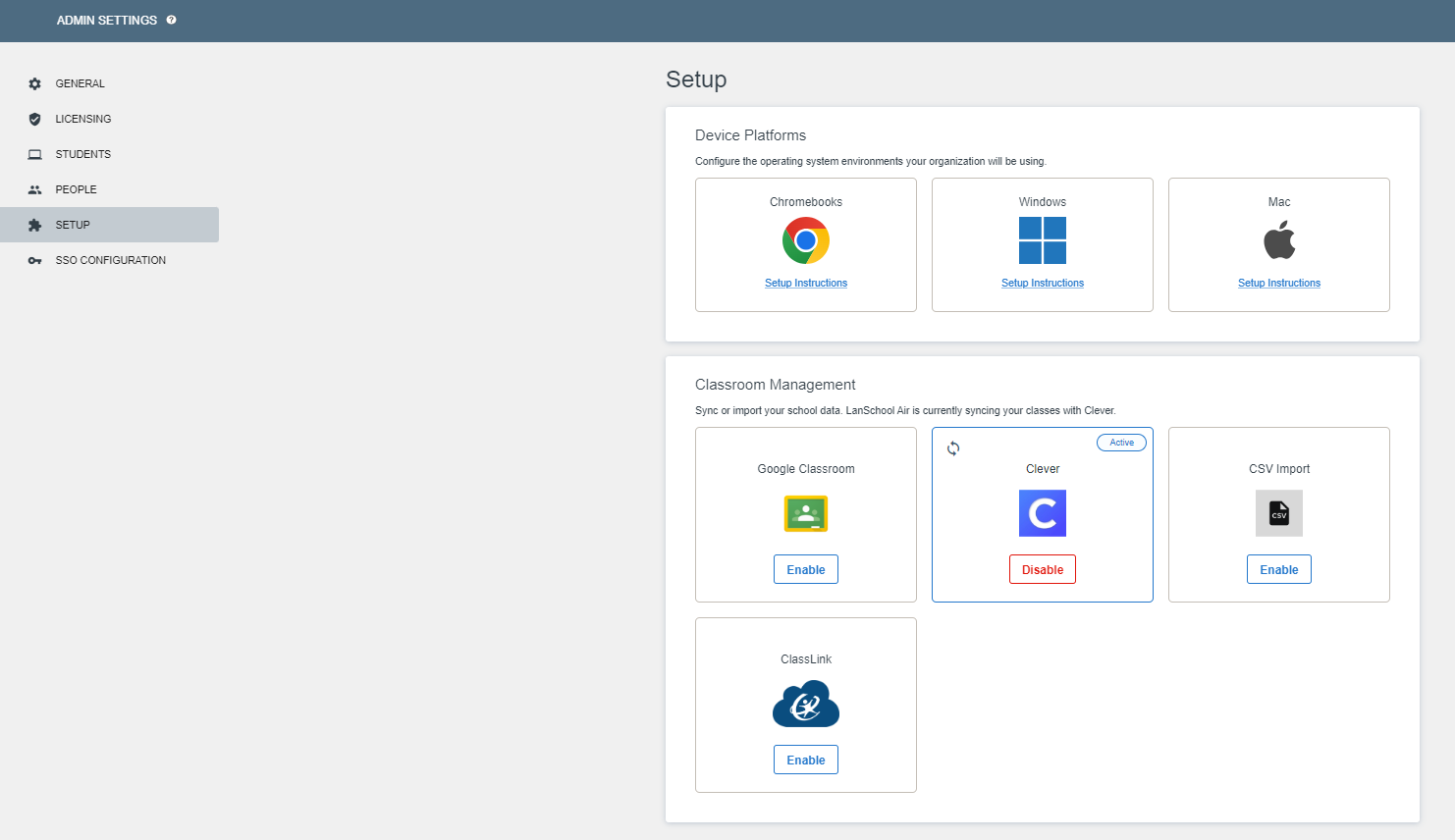Open the General settings menu item

click(109, 83)
